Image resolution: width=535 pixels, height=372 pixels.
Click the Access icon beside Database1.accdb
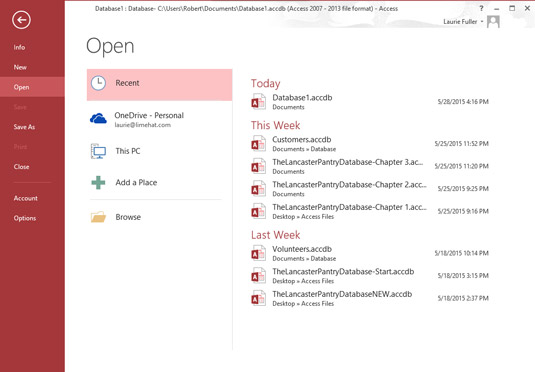coord(258,101)
